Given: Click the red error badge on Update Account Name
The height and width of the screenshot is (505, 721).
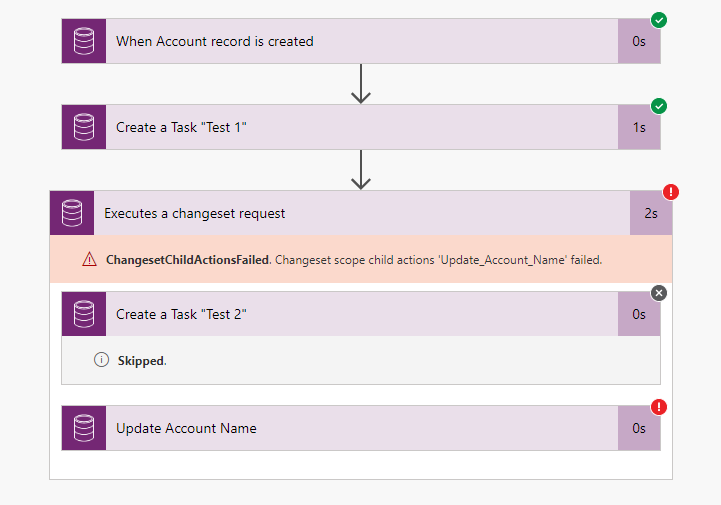Looking at the screenshot, I should pos(659,407).
